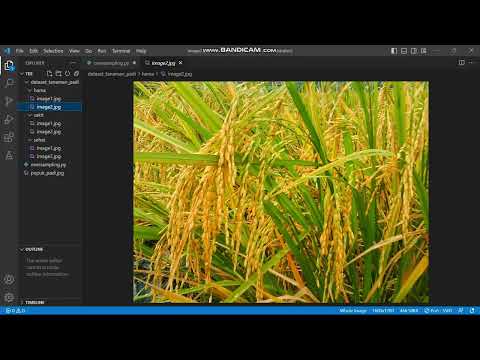The width and height of the screenshot is (480, 360).
Task: Select the image2.jpg editor tab
Action: point(163,63)
